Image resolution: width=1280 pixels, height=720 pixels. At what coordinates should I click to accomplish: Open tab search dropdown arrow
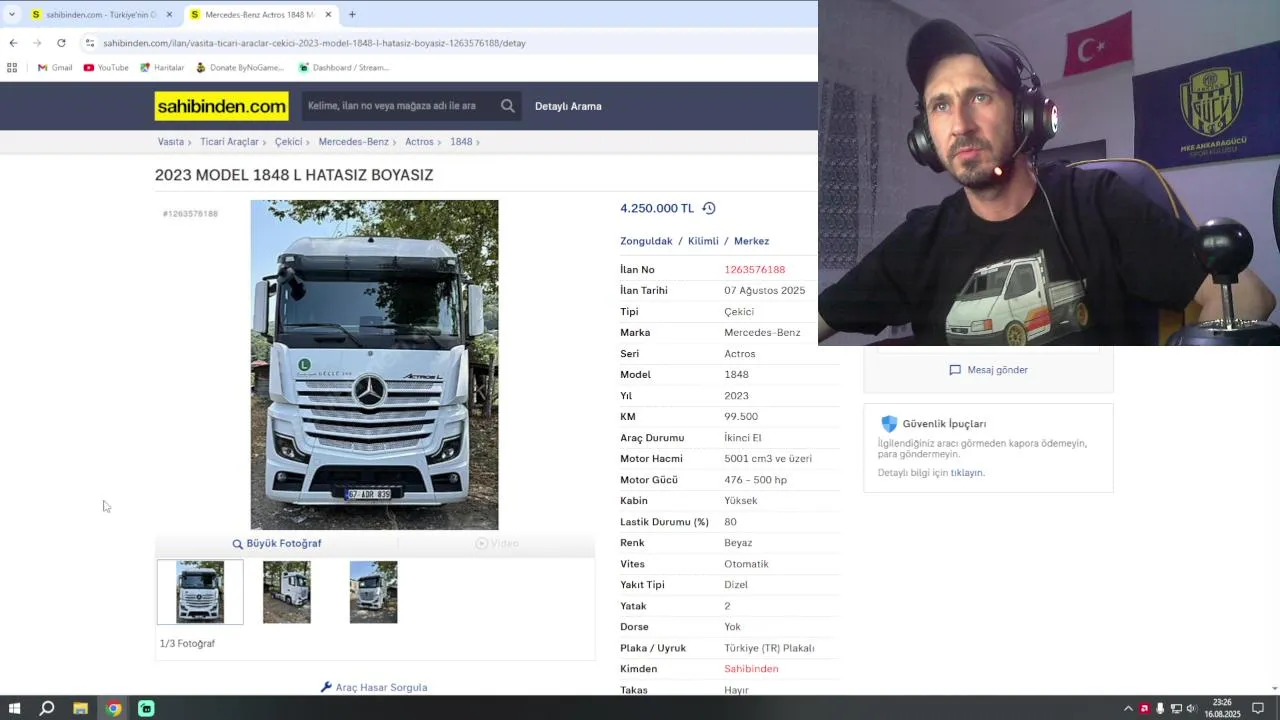coord(11,14)
